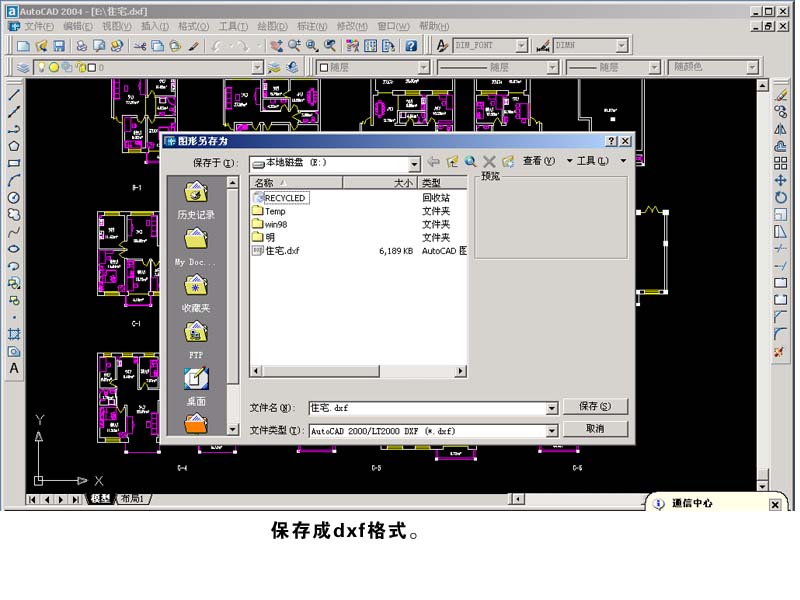Click the Create New Folder icon
Screen dimensions: 800x600
tap(508, 162)
